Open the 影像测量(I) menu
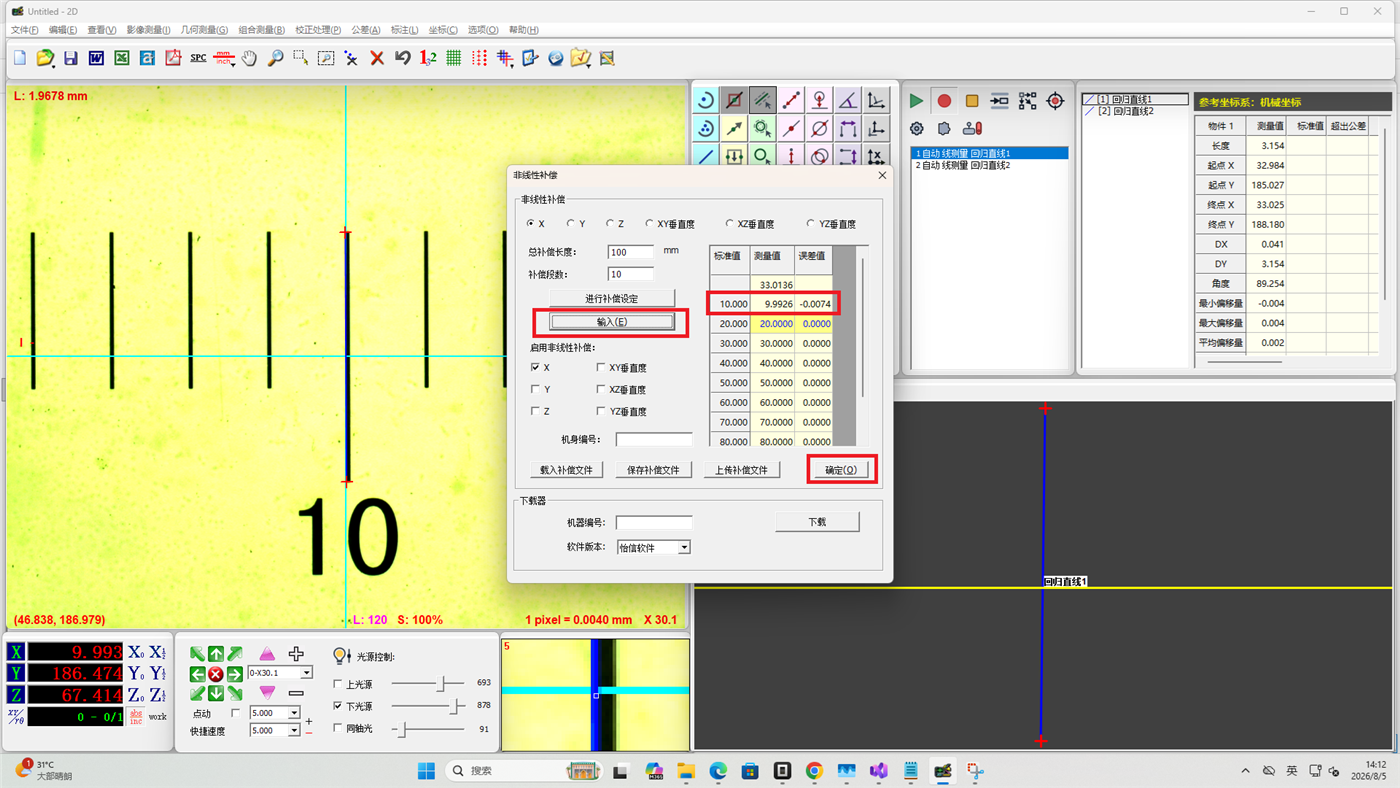The width and height of the screenshot is (1400, 788). 148,30
